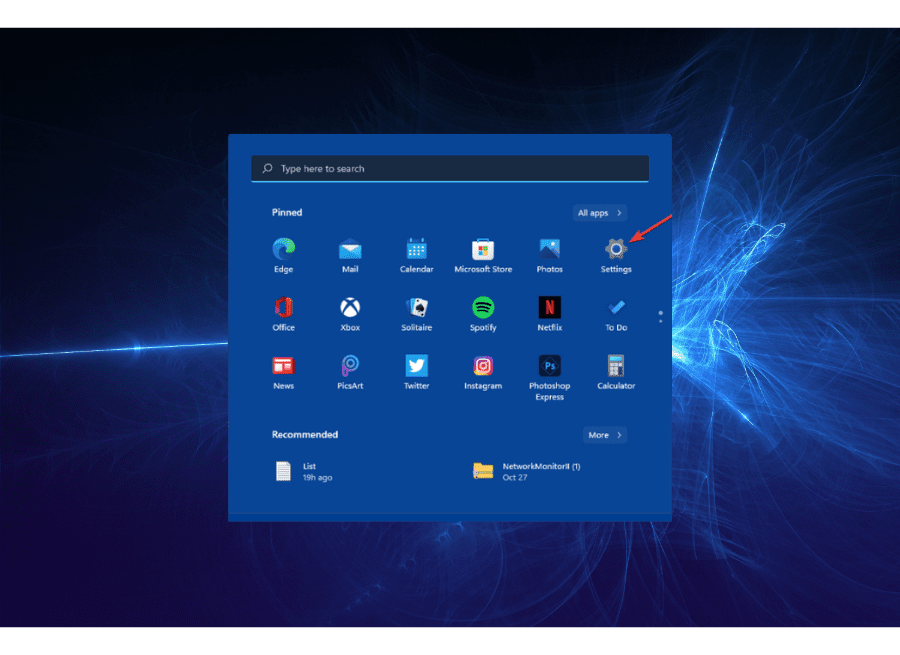Open Microsoft To Do

[616, 307]
